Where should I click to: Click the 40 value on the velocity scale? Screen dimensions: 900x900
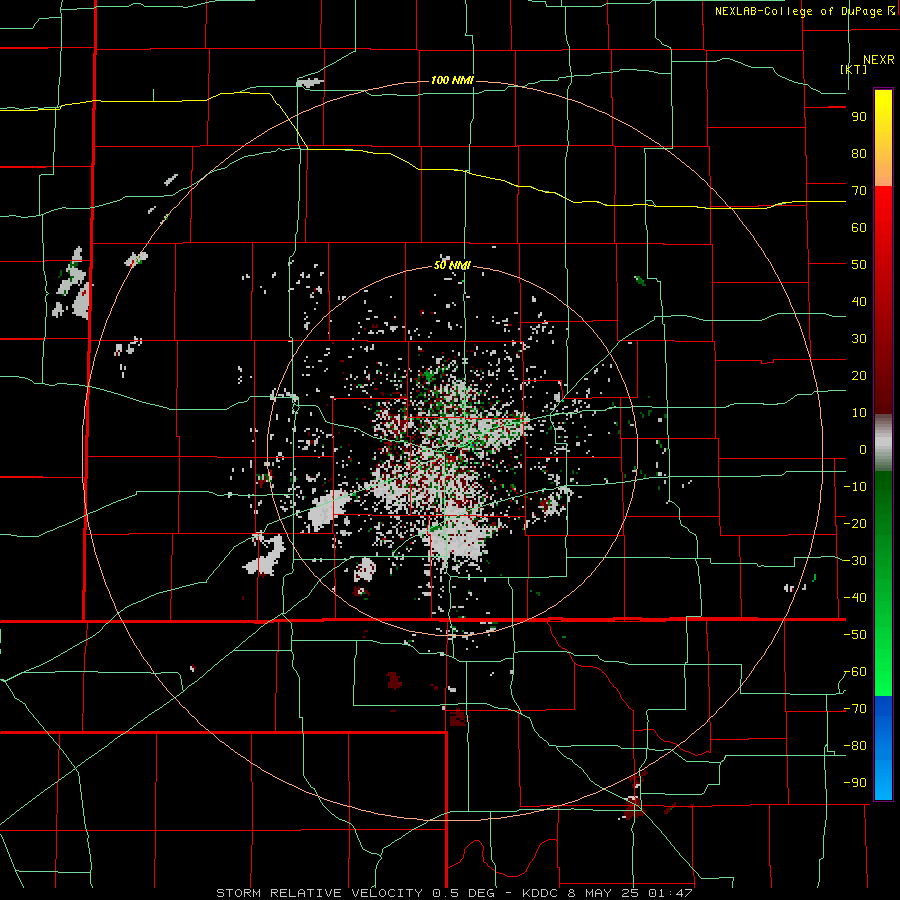(x=859, y=302)
